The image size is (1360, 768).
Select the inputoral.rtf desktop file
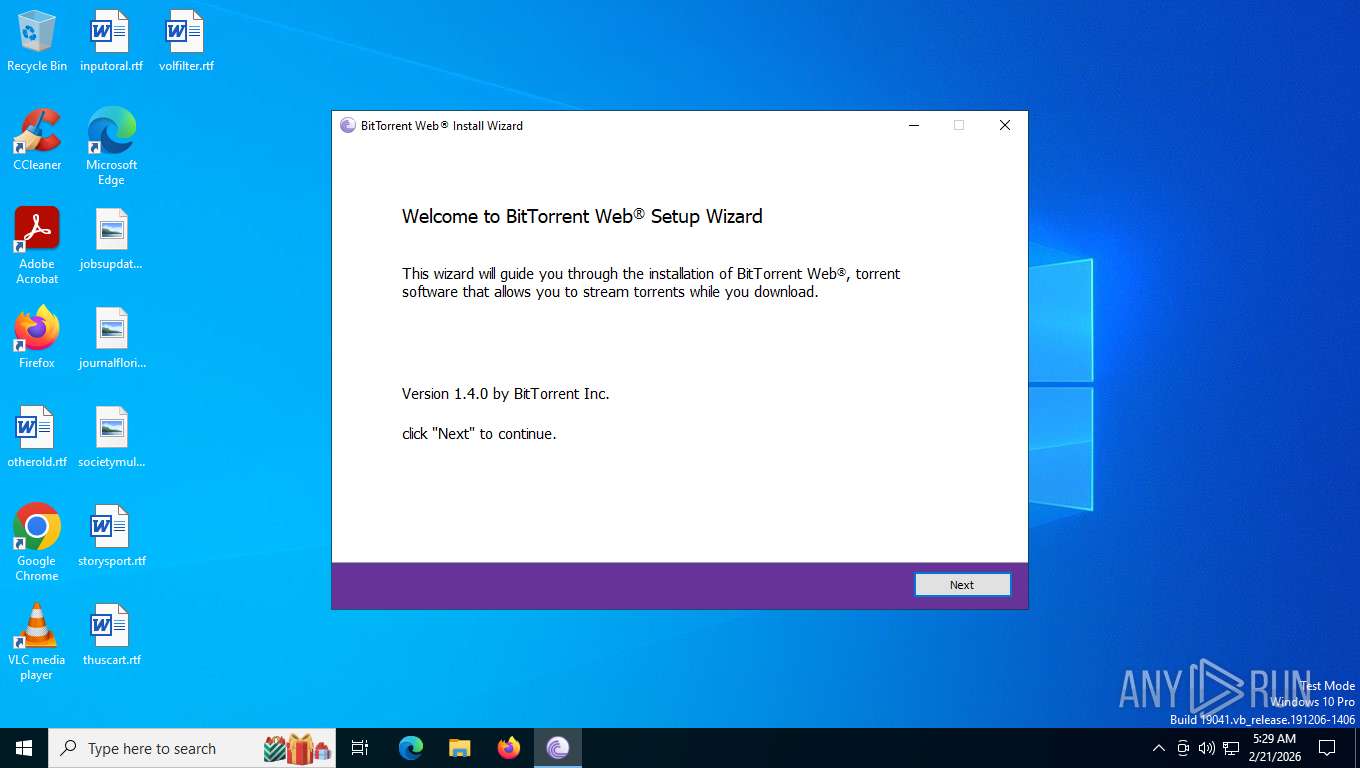(111, 41)
